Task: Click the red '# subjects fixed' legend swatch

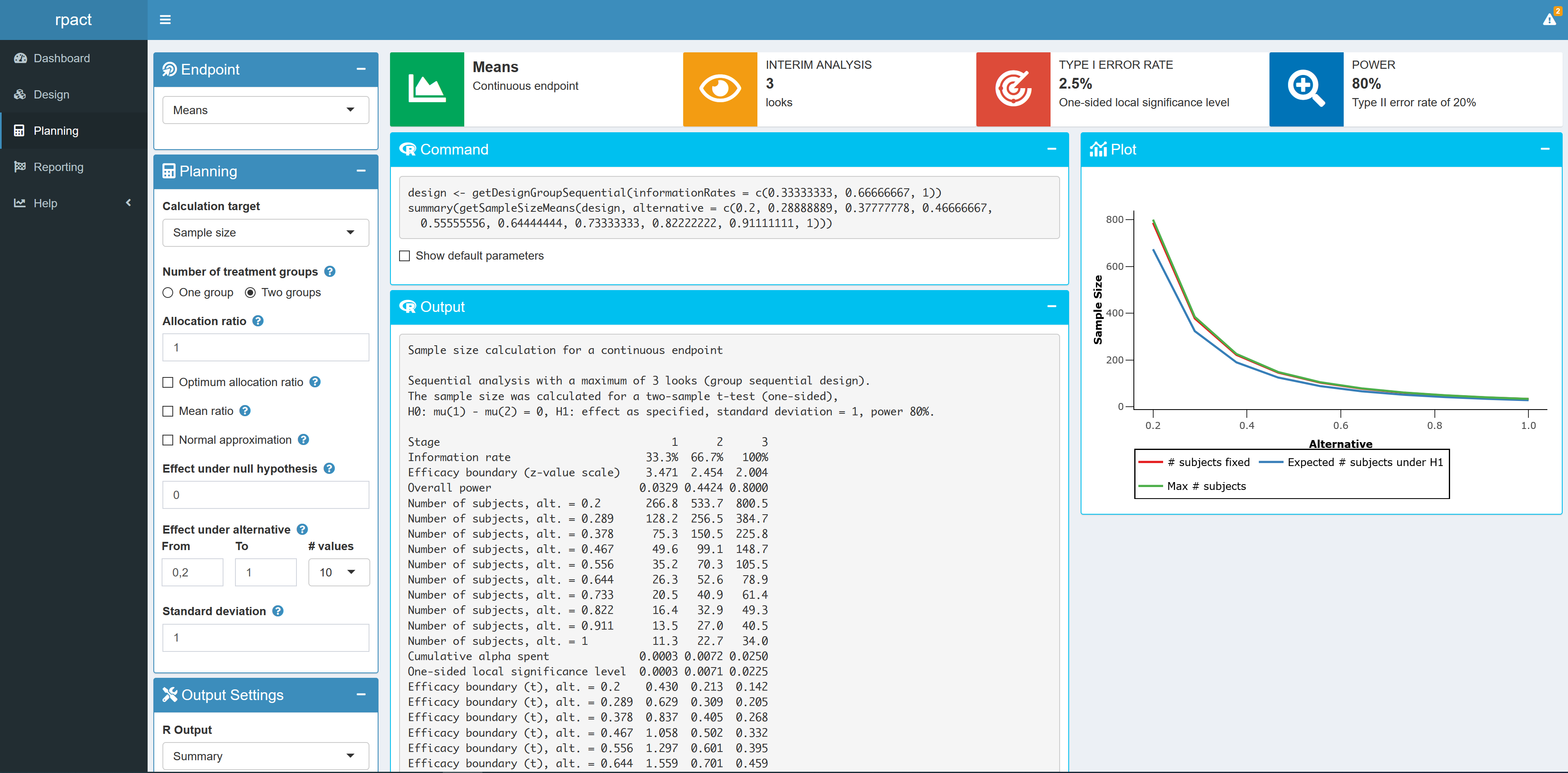Action: [1150, 463]
